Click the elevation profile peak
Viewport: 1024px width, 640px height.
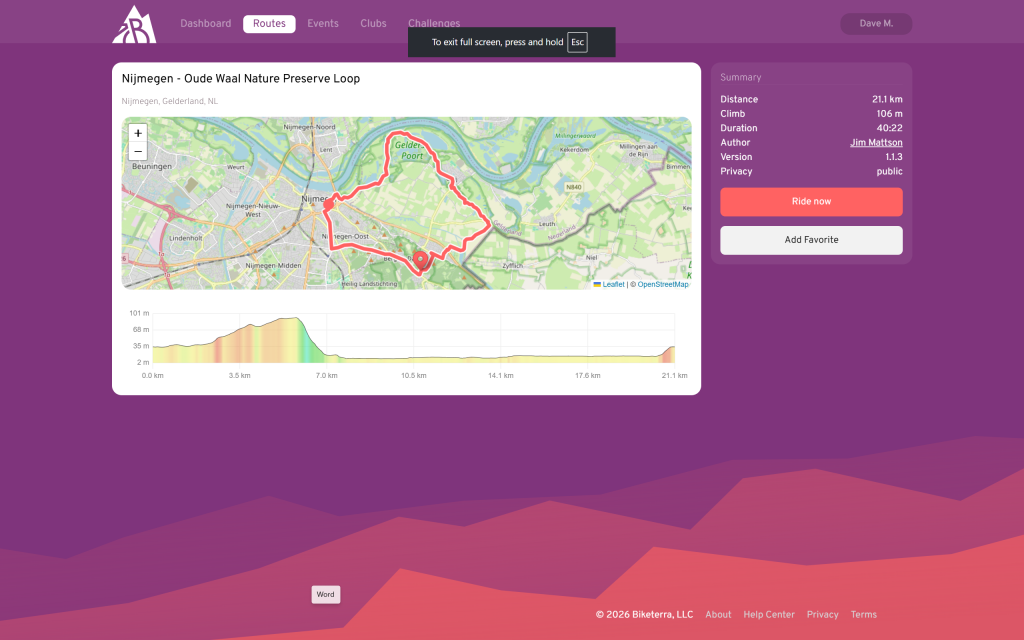click(x=292, y=320)
